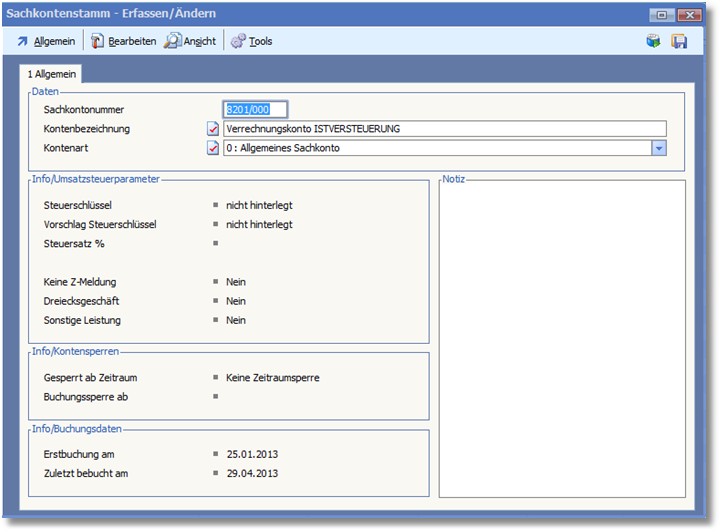The height and width of the screenshot is (532, 720).
Task: Open the Allgemein menu
Action: pyautogui.click(x=47, y=41)
